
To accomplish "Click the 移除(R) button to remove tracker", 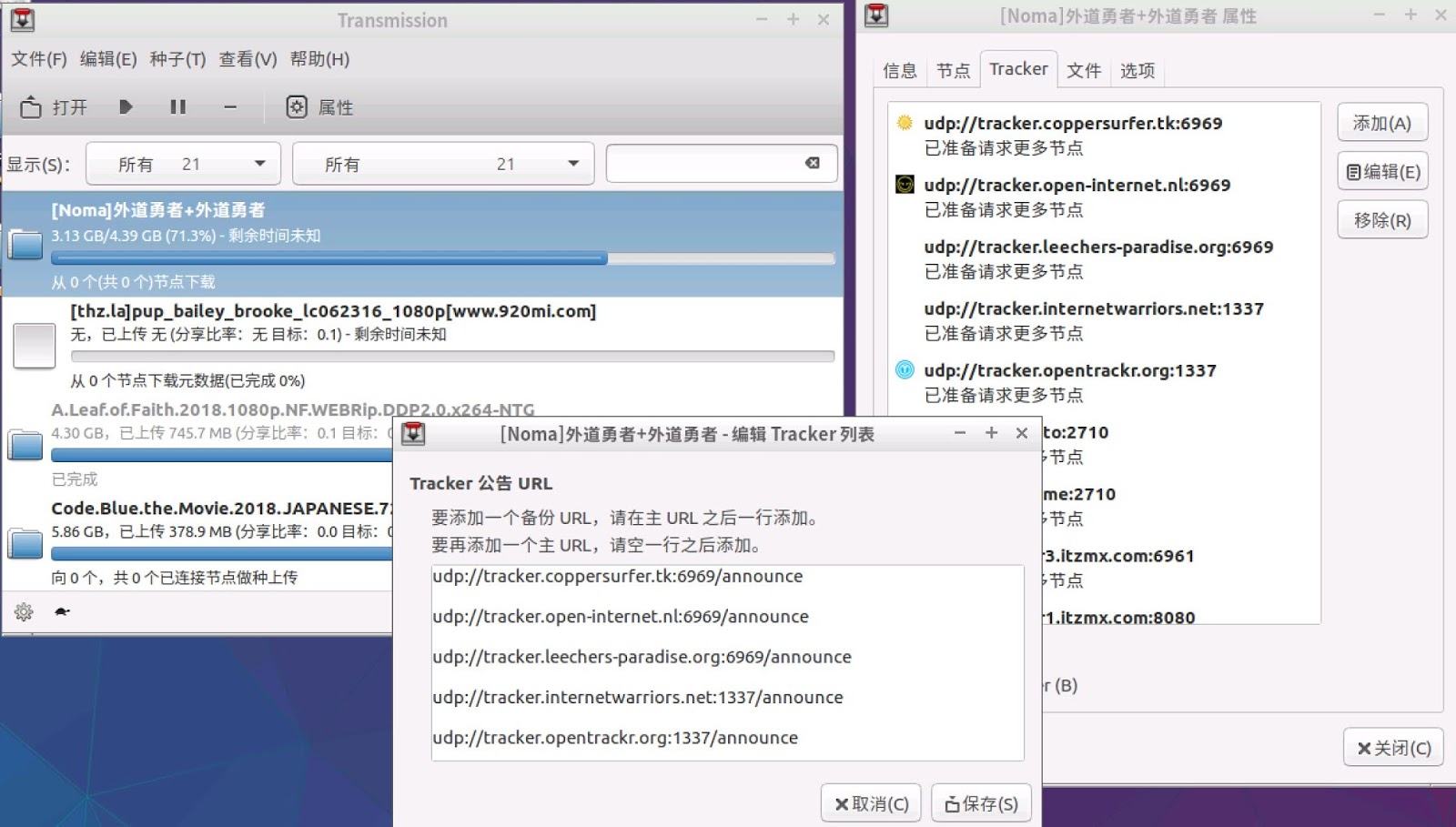I will [1382, 220].
